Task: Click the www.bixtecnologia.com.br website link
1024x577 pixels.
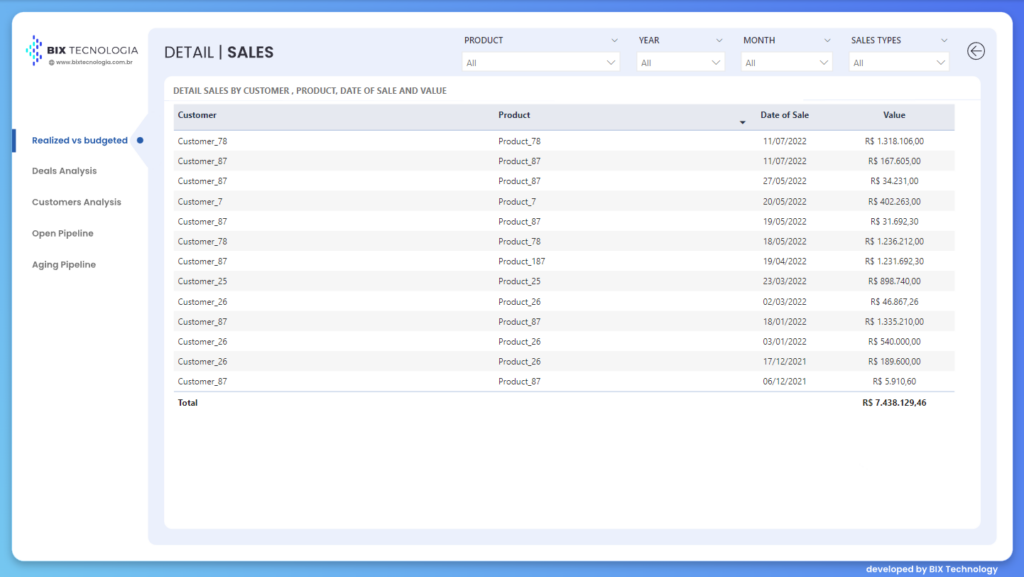Action: (95, 62)
